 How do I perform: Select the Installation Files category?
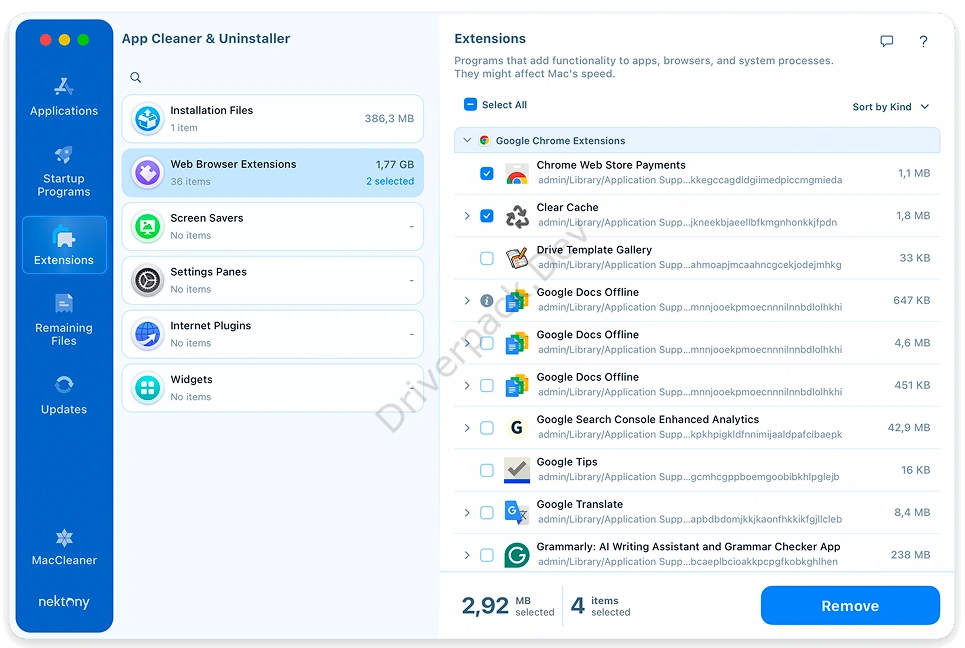[273, 119]
